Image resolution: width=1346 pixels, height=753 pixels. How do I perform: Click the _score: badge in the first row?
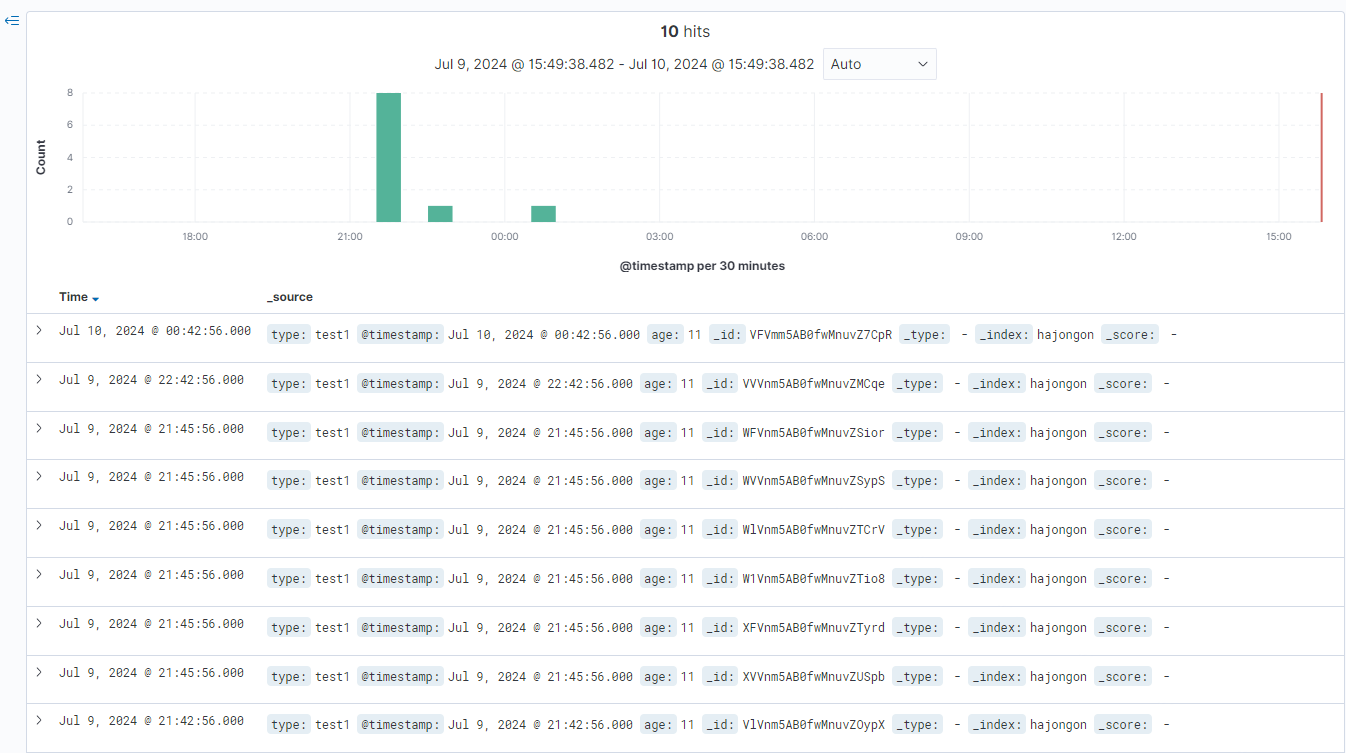(1130, 334)
